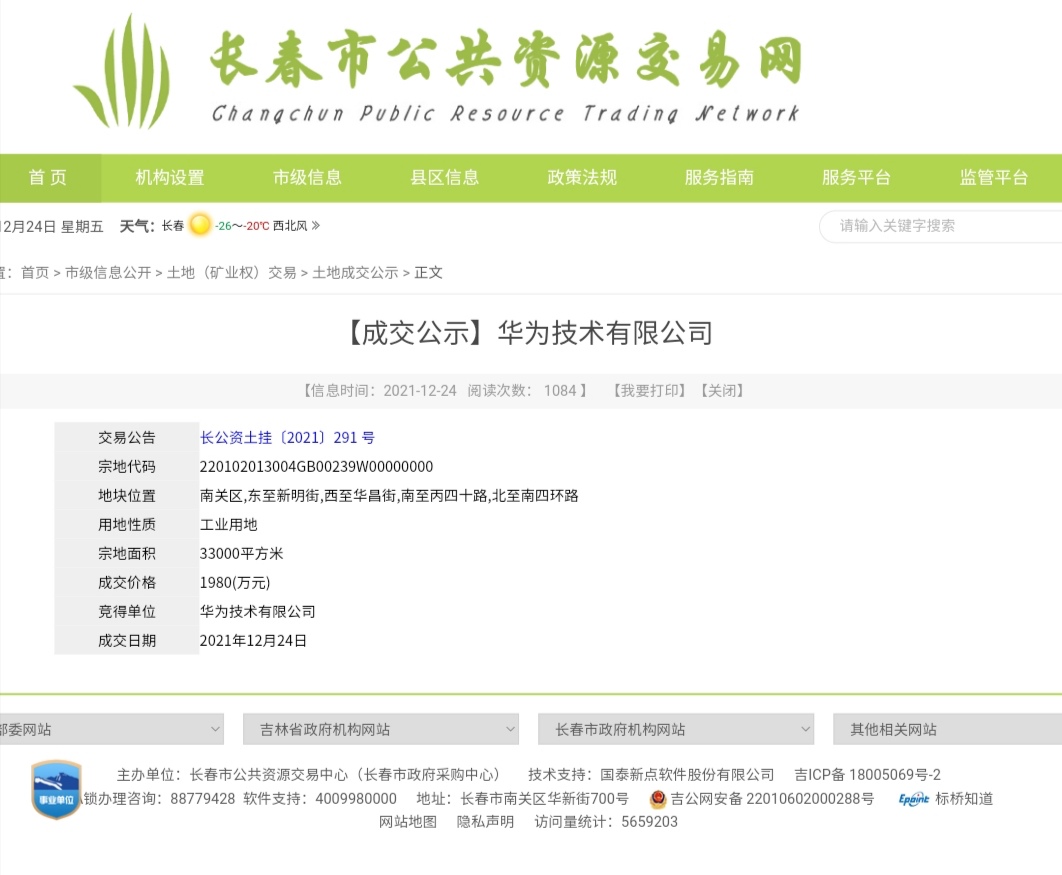Click the green grass site logo

point(123,72)
